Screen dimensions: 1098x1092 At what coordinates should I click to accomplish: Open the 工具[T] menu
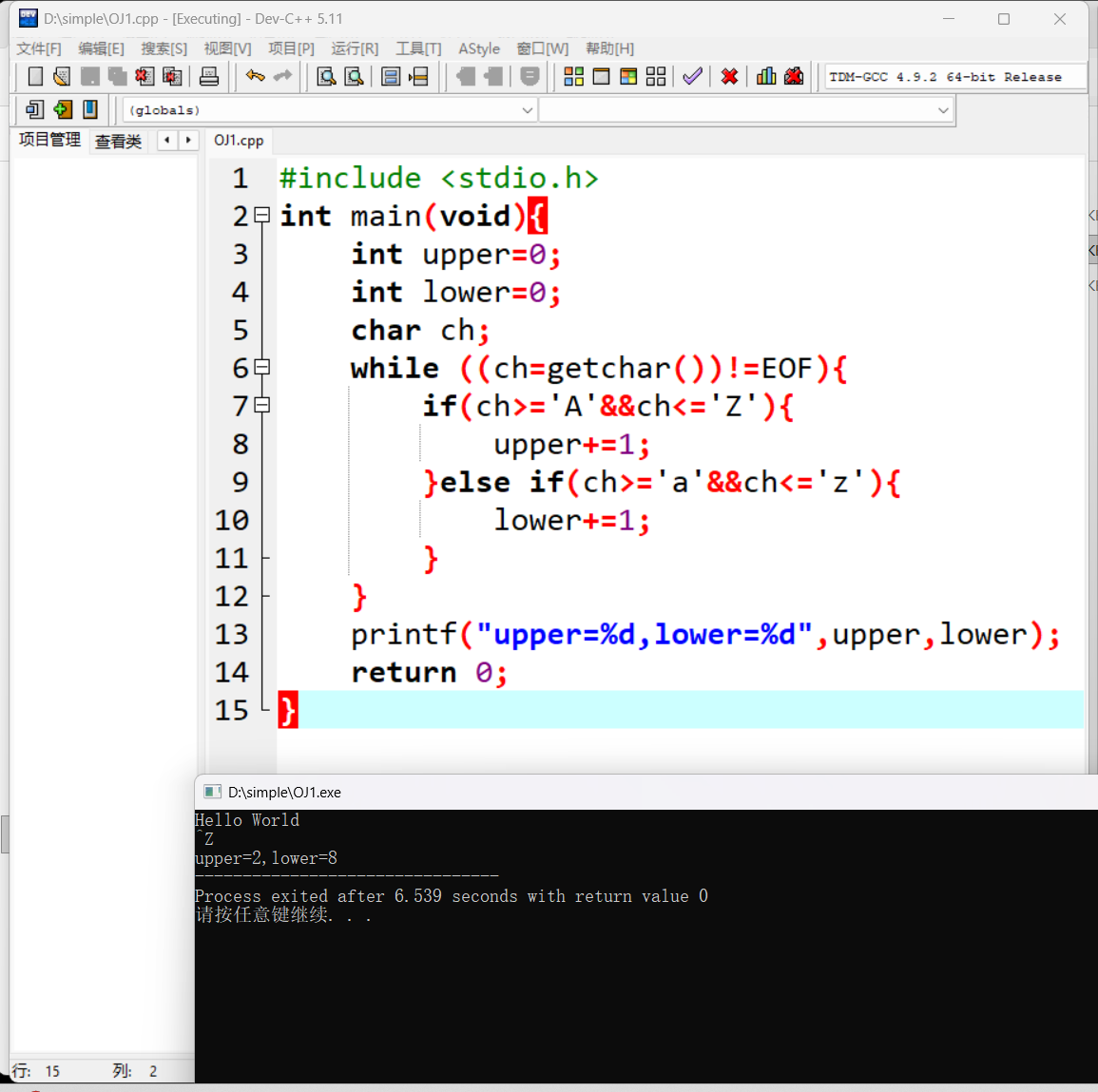(418, 48)
